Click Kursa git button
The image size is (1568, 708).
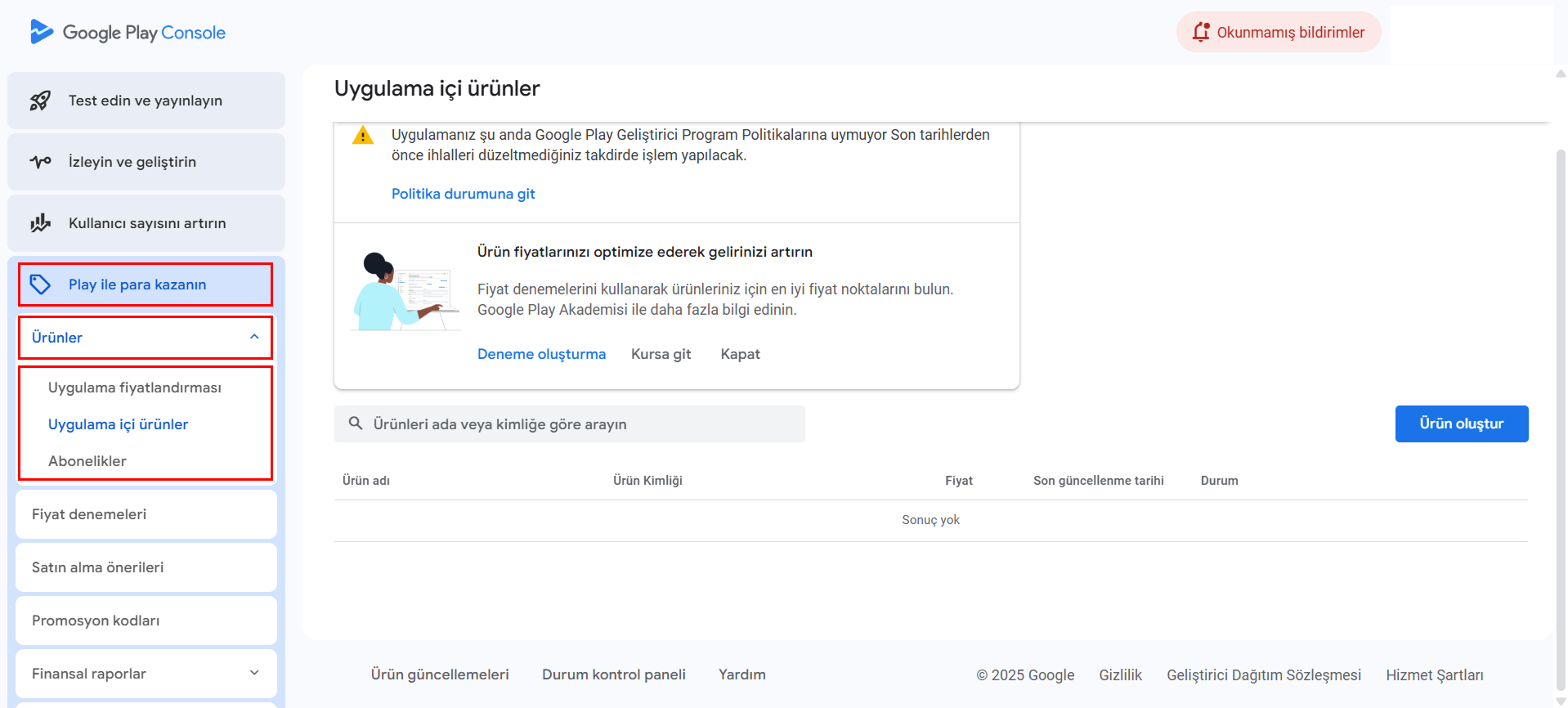[x=661, y=354]
